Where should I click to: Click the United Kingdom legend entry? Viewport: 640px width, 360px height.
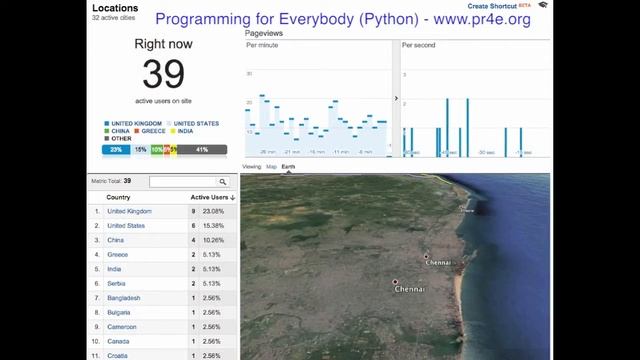(133, 123)
